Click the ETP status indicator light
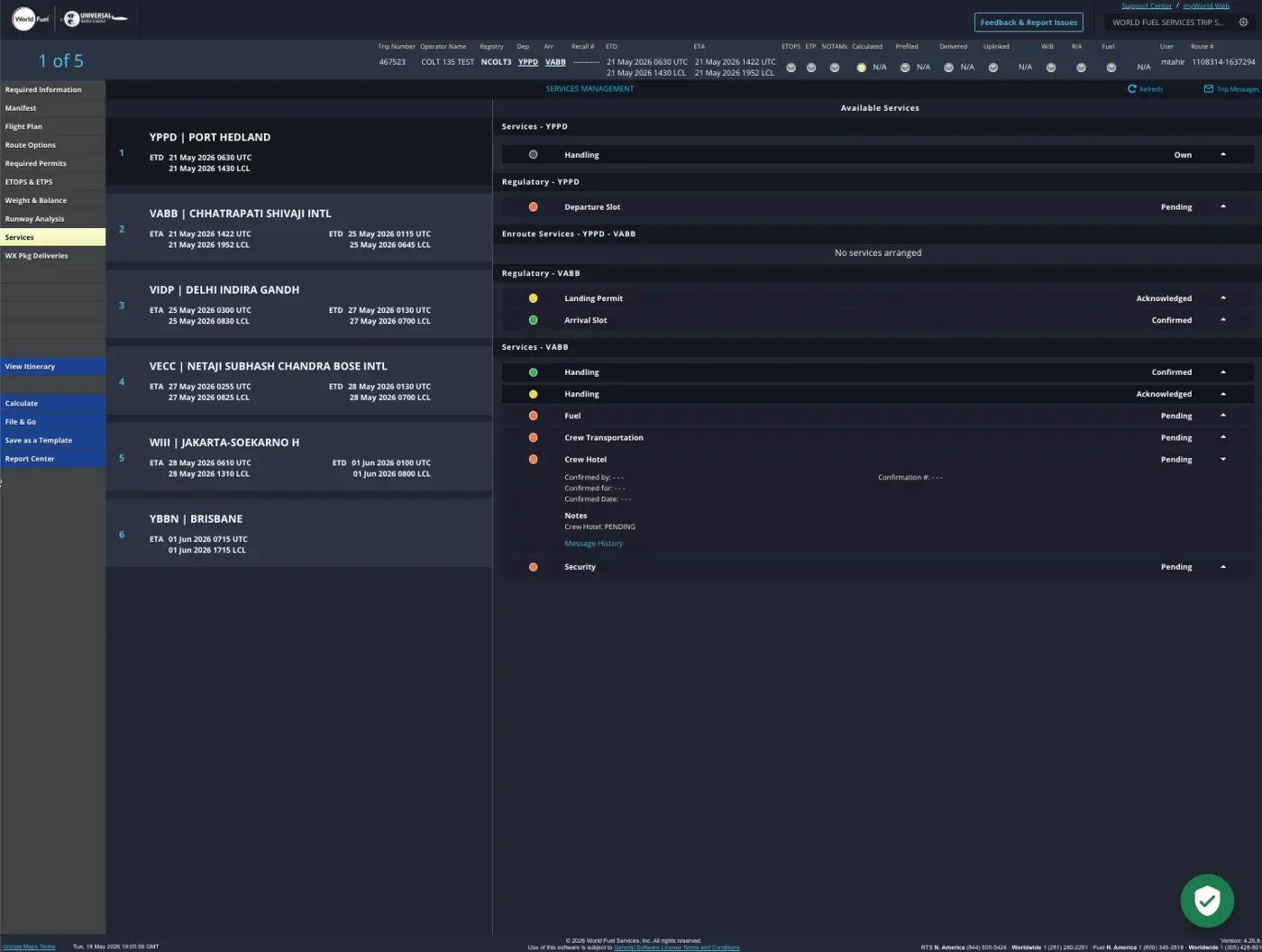The width and height of the screenshot is (1262, 952). click(810, 68)
